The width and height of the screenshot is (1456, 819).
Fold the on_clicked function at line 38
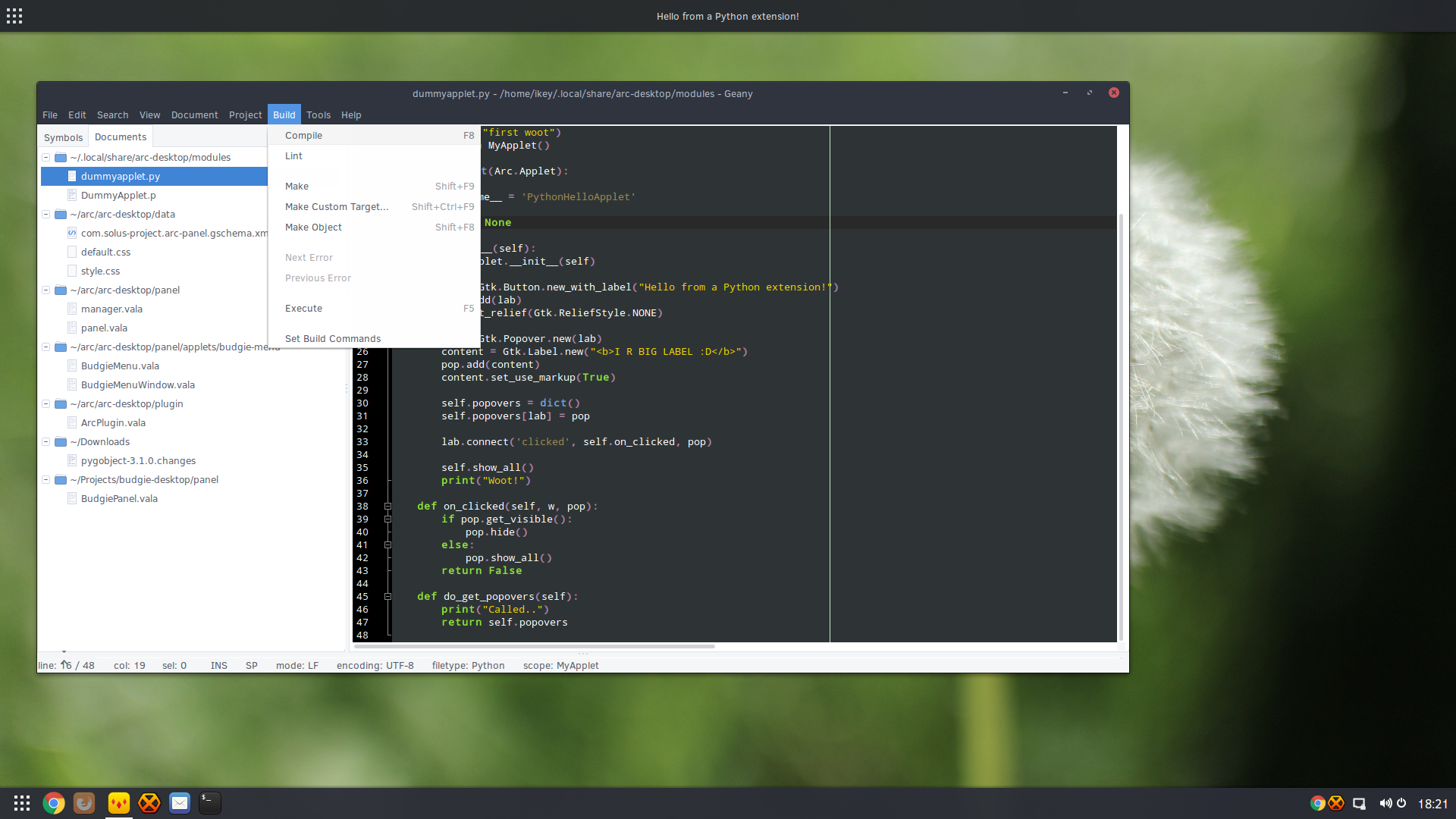(388, 507)
